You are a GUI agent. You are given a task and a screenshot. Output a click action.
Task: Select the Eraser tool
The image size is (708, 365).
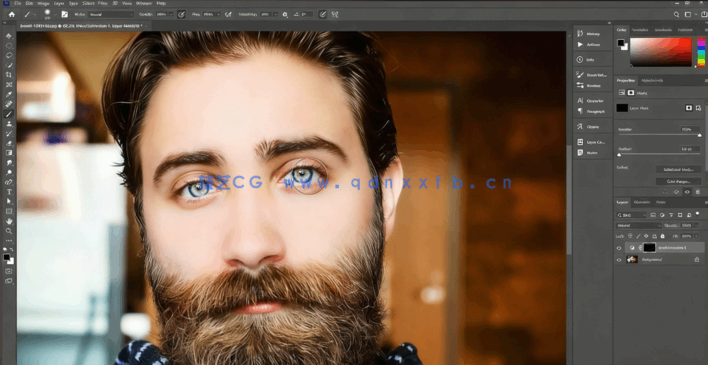(9, 143)
